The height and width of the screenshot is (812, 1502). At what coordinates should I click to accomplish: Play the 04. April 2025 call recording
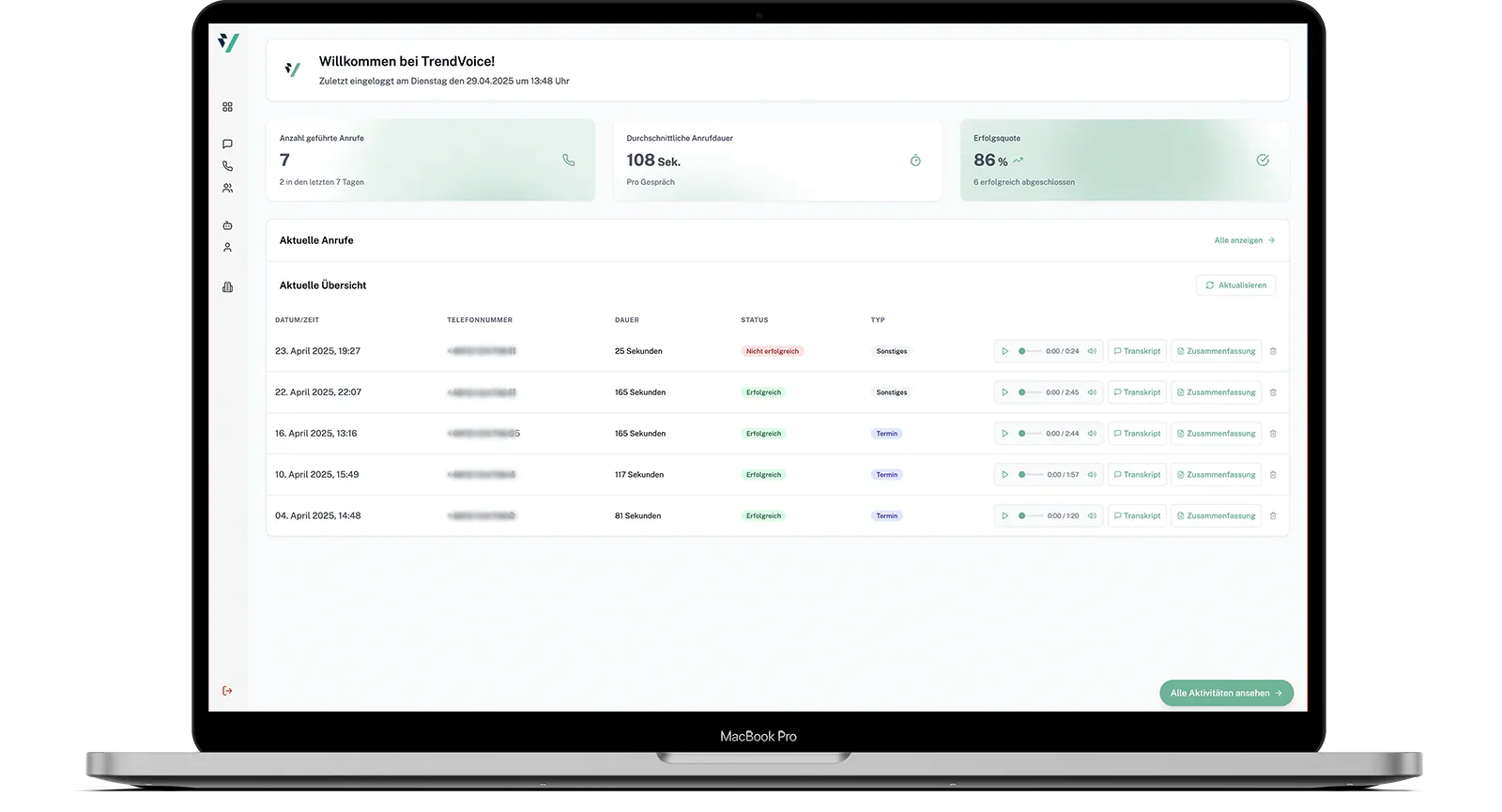1004,515
